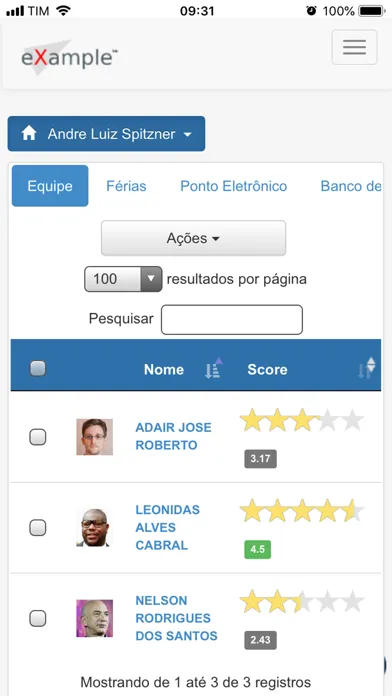This screenshot has width=392, height=696.
Task: Click the green 4.5 score badge
Action: [x=257, y=549]
